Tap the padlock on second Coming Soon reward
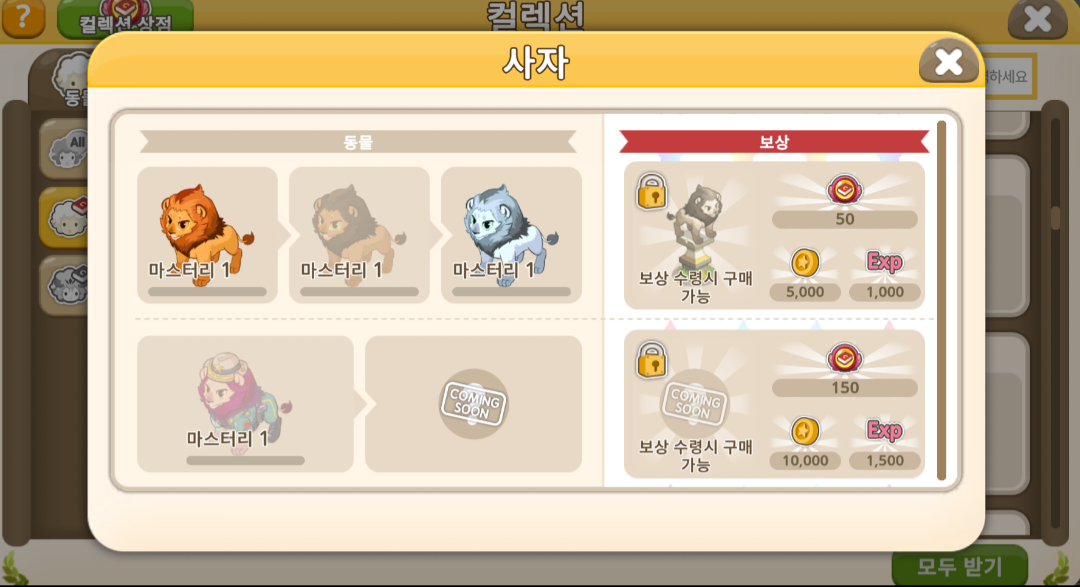Viewport: 1080px width, 587px height. (652, 360)
